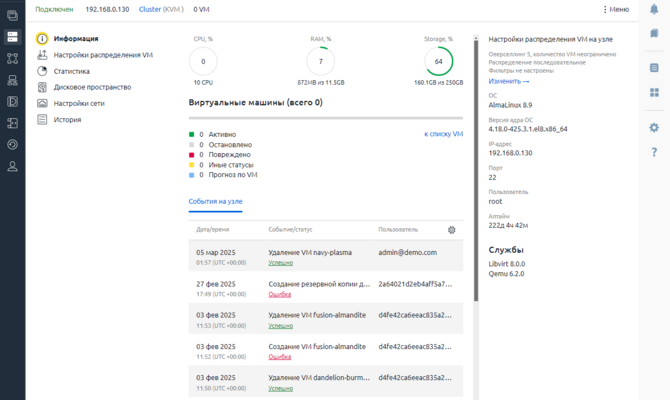This screenshot has width=670, height=400.
Task: Click the question mark help icon
Action: (x=654, y=152)
